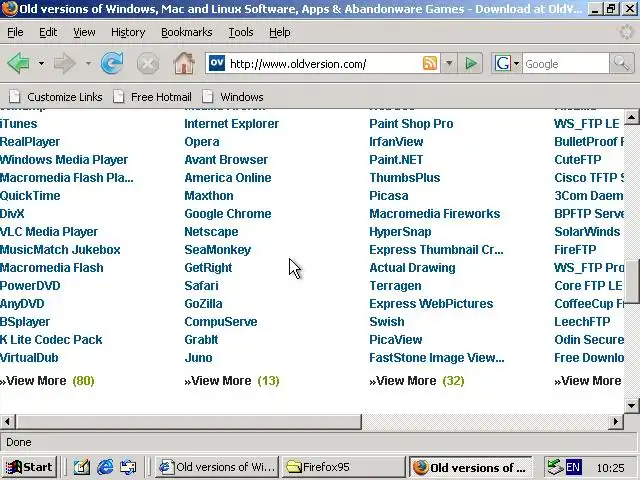The height and width of the screenshot is (480, 640).
Task: Click the Netscape link
Action: pyautogui.click(x=211, y=231)
